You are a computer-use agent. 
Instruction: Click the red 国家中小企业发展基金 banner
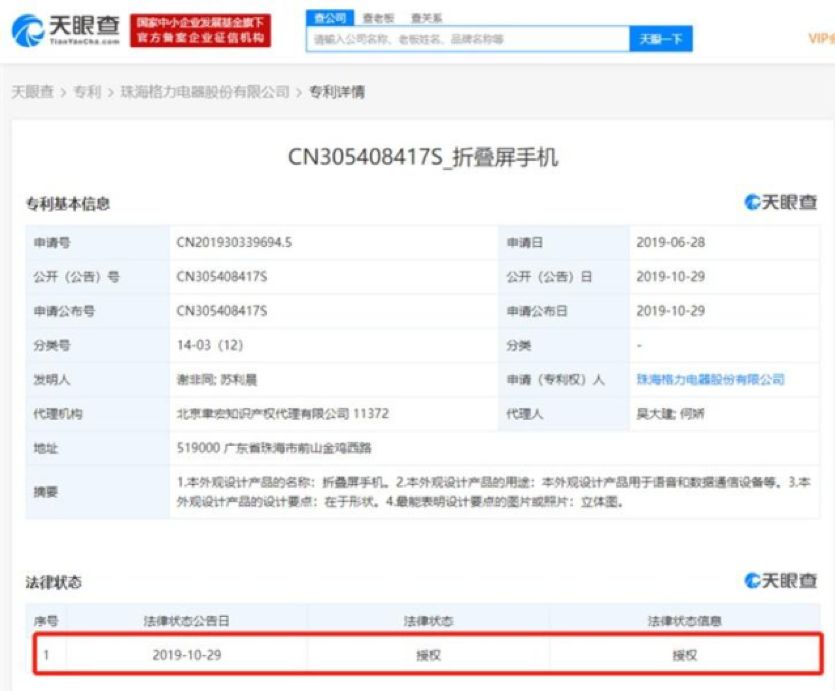click(x=200, y=30)
